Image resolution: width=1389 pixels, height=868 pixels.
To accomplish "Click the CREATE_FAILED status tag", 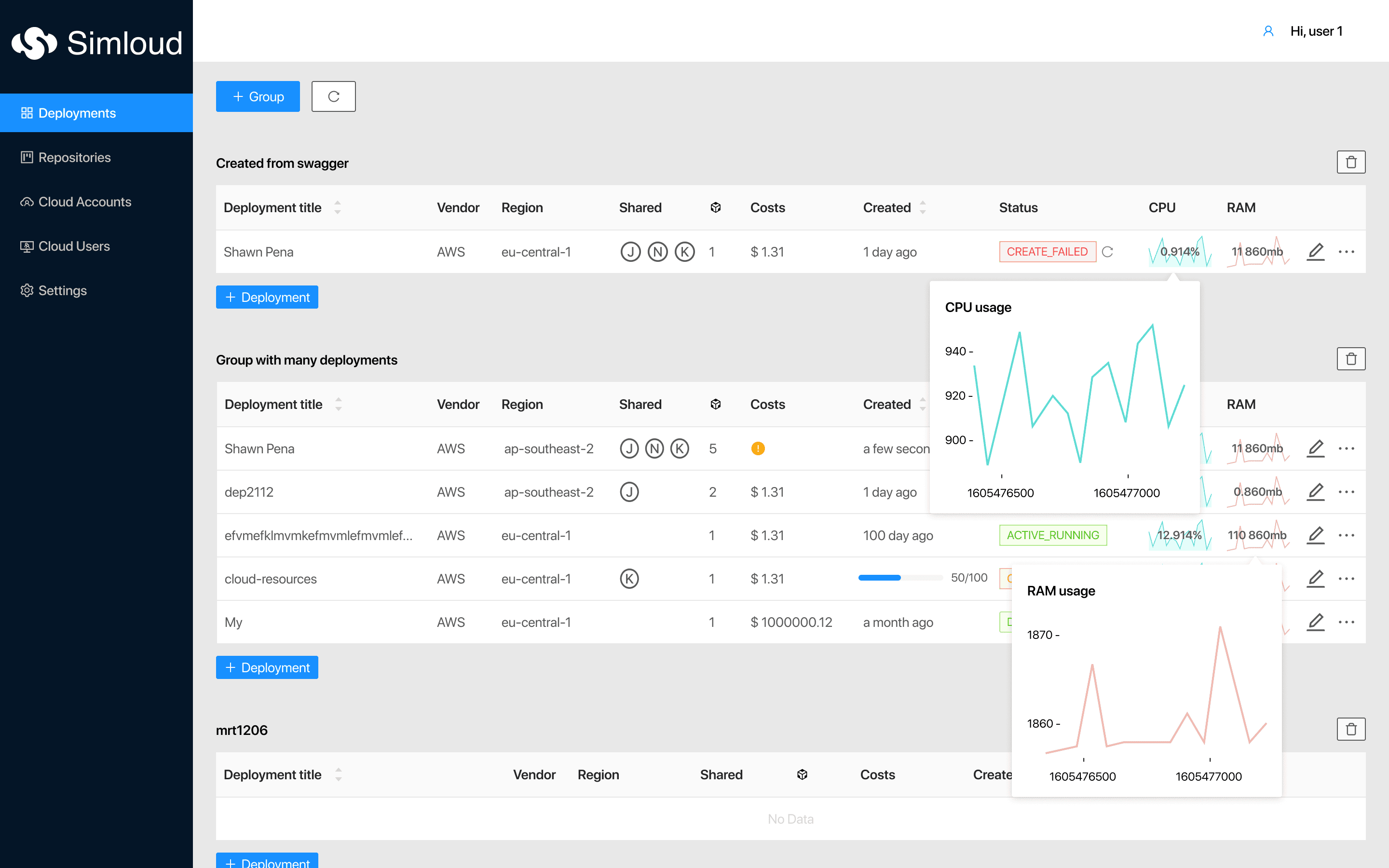I will point(1048,251).
